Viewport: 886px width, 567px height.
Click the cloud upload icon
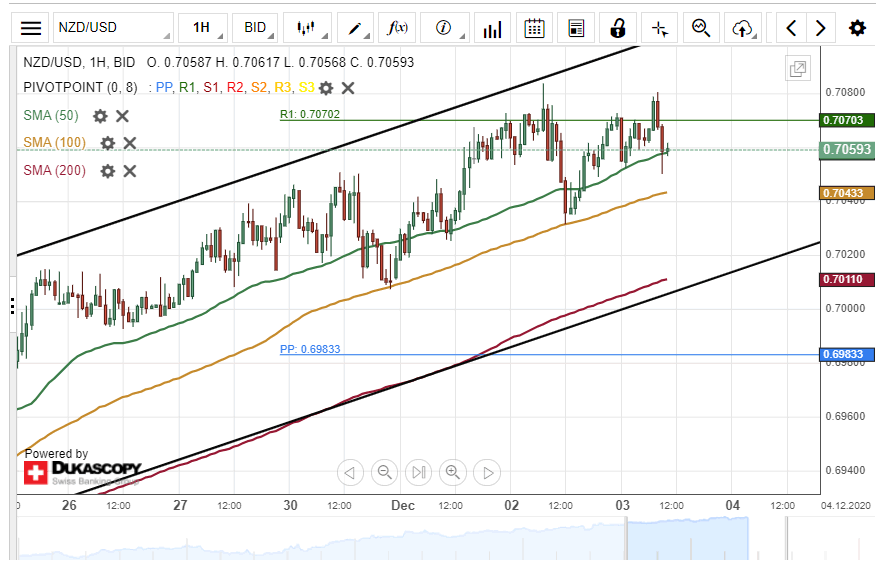pos(742,28)
